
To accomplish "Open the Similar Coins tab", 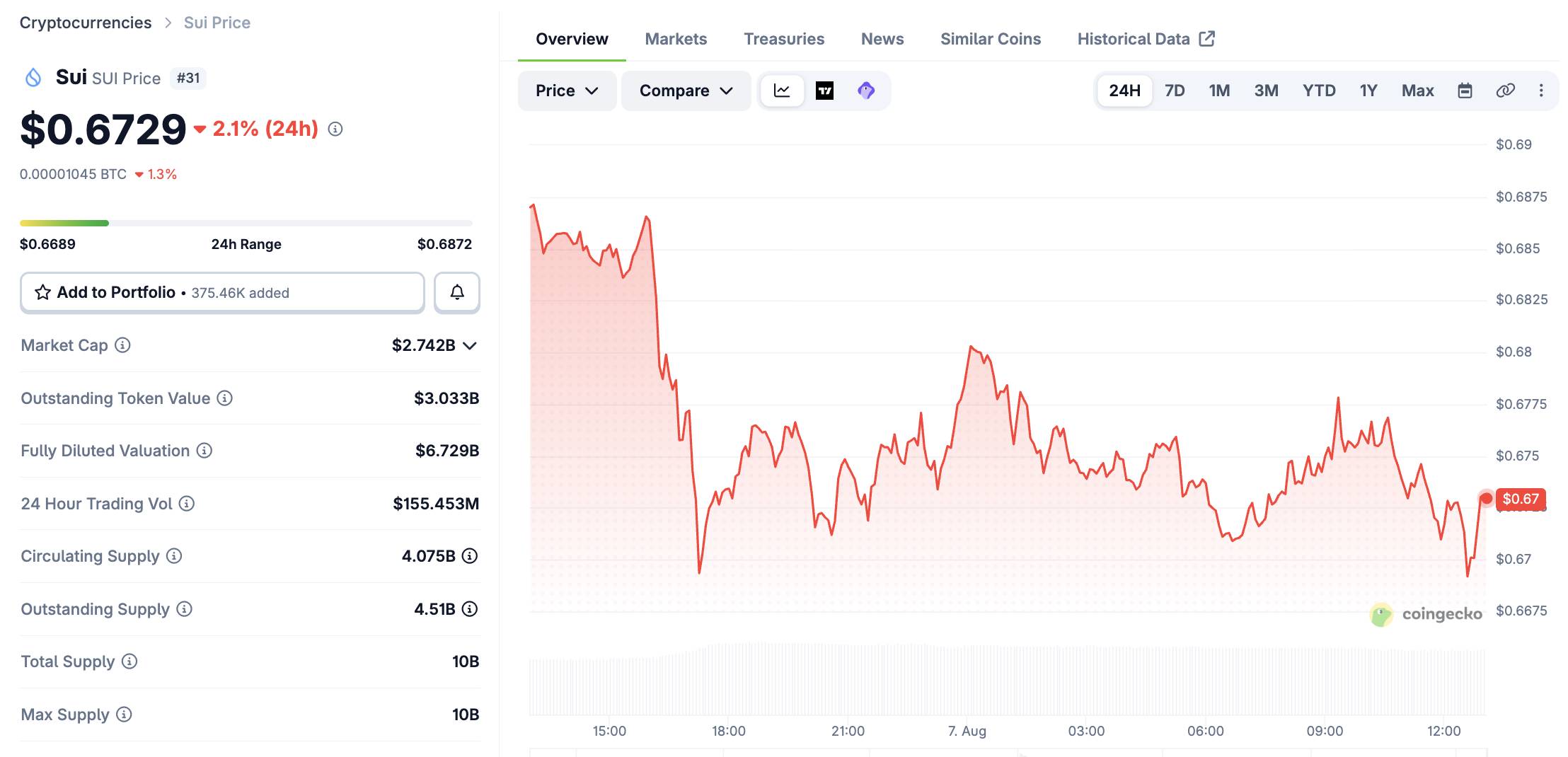I will pos(991,39).
